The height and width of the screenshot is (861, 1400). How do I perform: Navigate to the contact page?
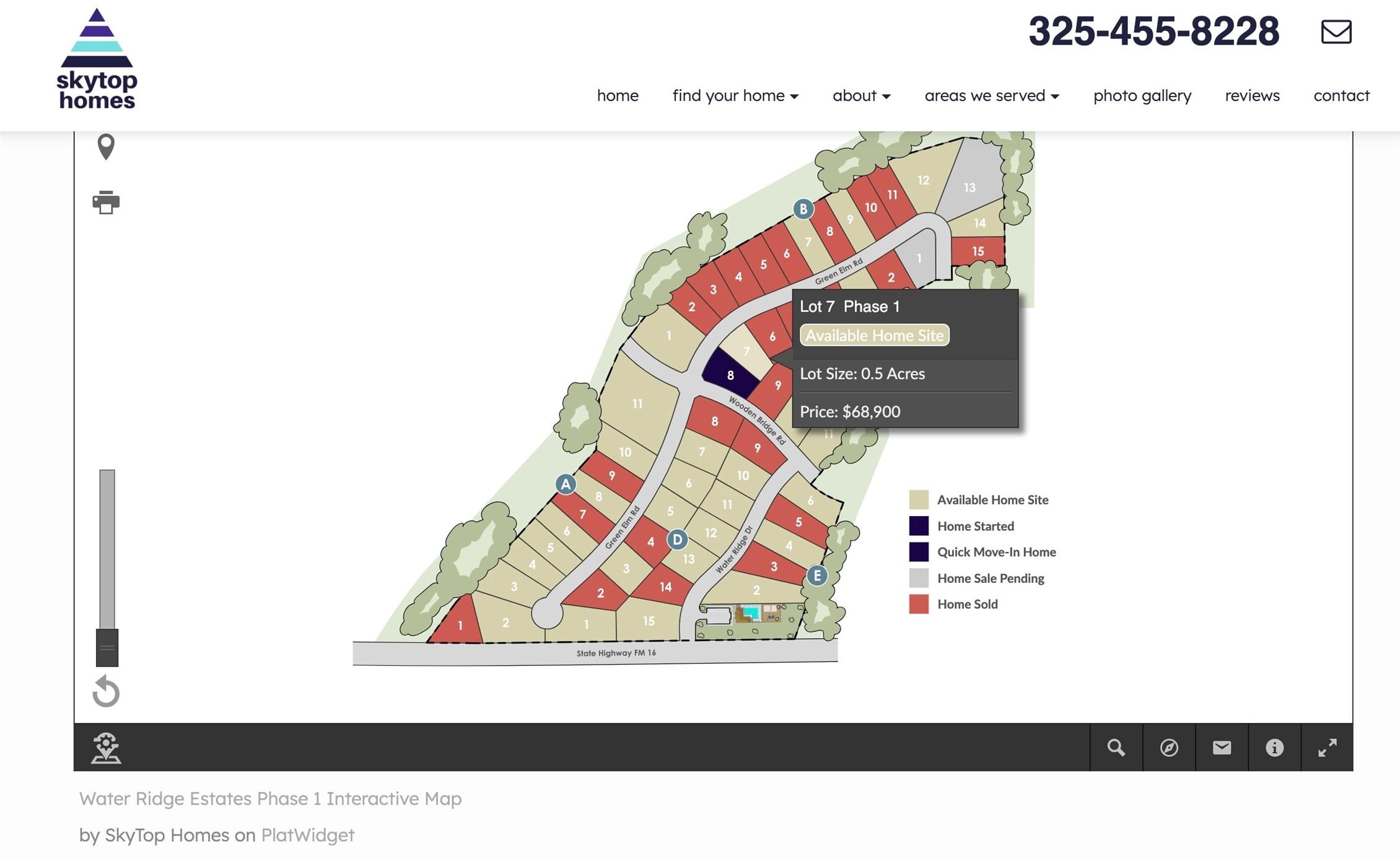tap(1341, 95)
